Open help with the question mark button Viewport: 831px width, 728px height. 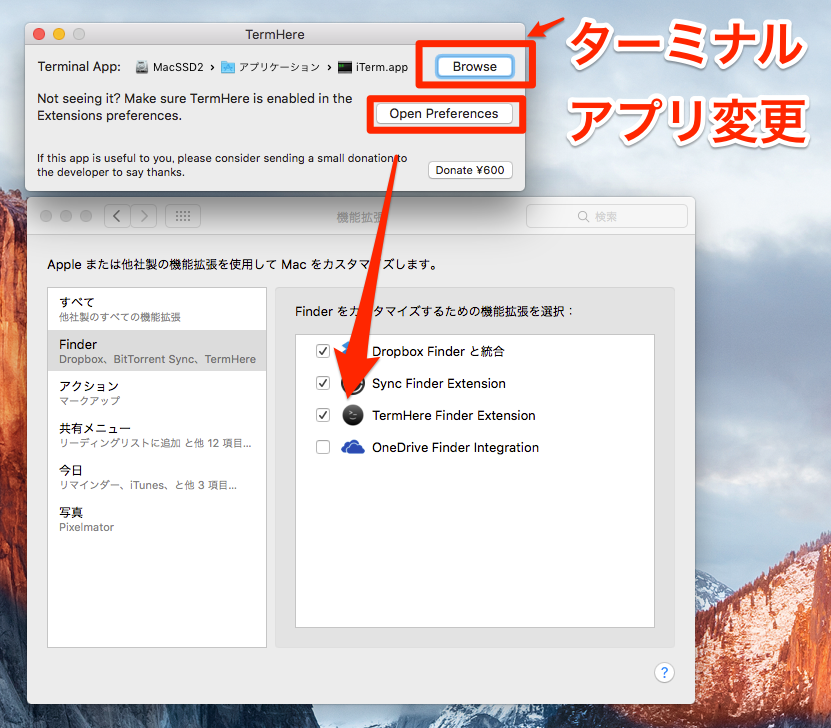tap(664, 672)
